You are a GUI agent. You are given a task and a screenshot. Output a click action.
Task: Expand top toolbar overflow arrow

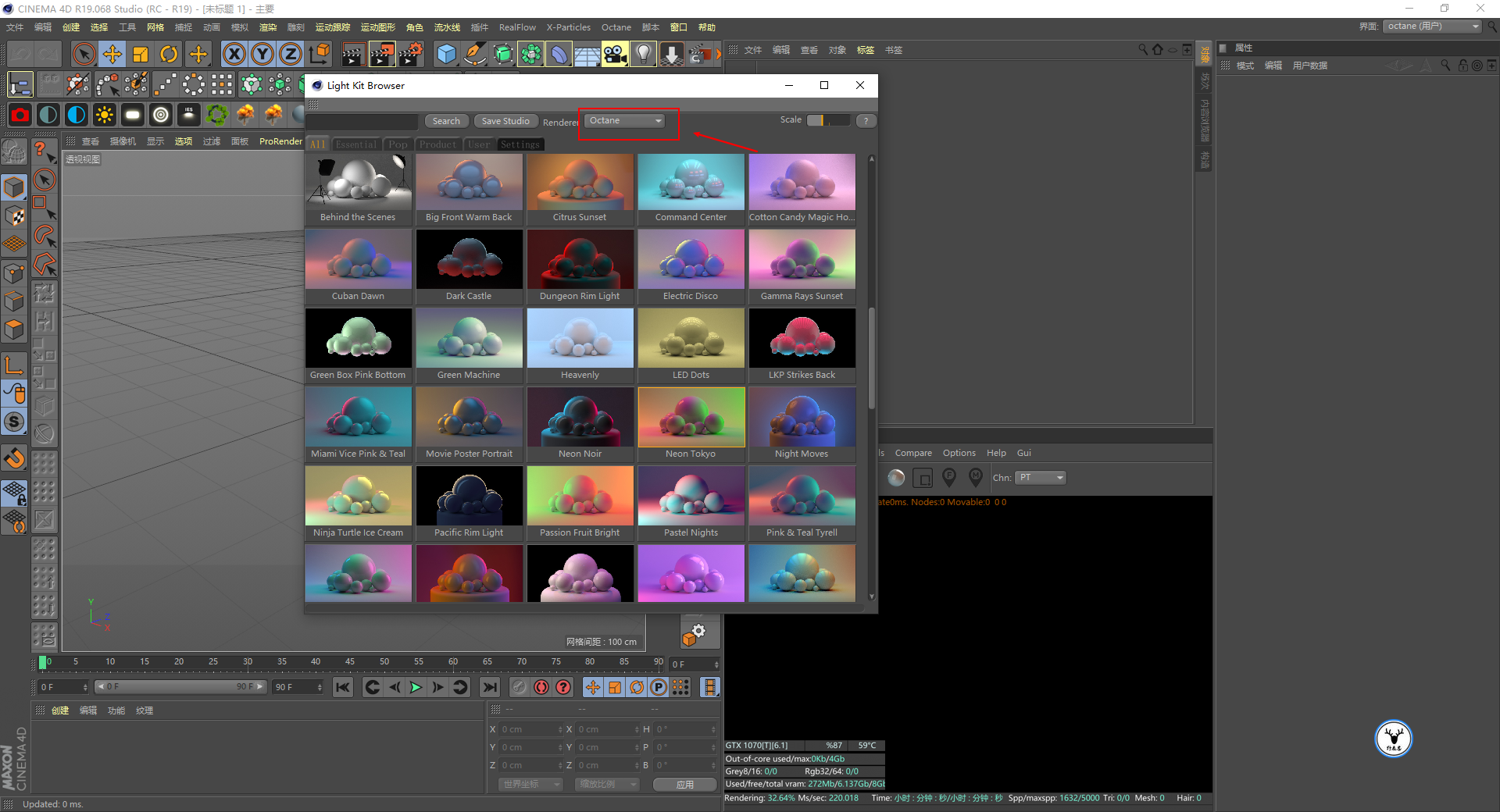[719, 55]
